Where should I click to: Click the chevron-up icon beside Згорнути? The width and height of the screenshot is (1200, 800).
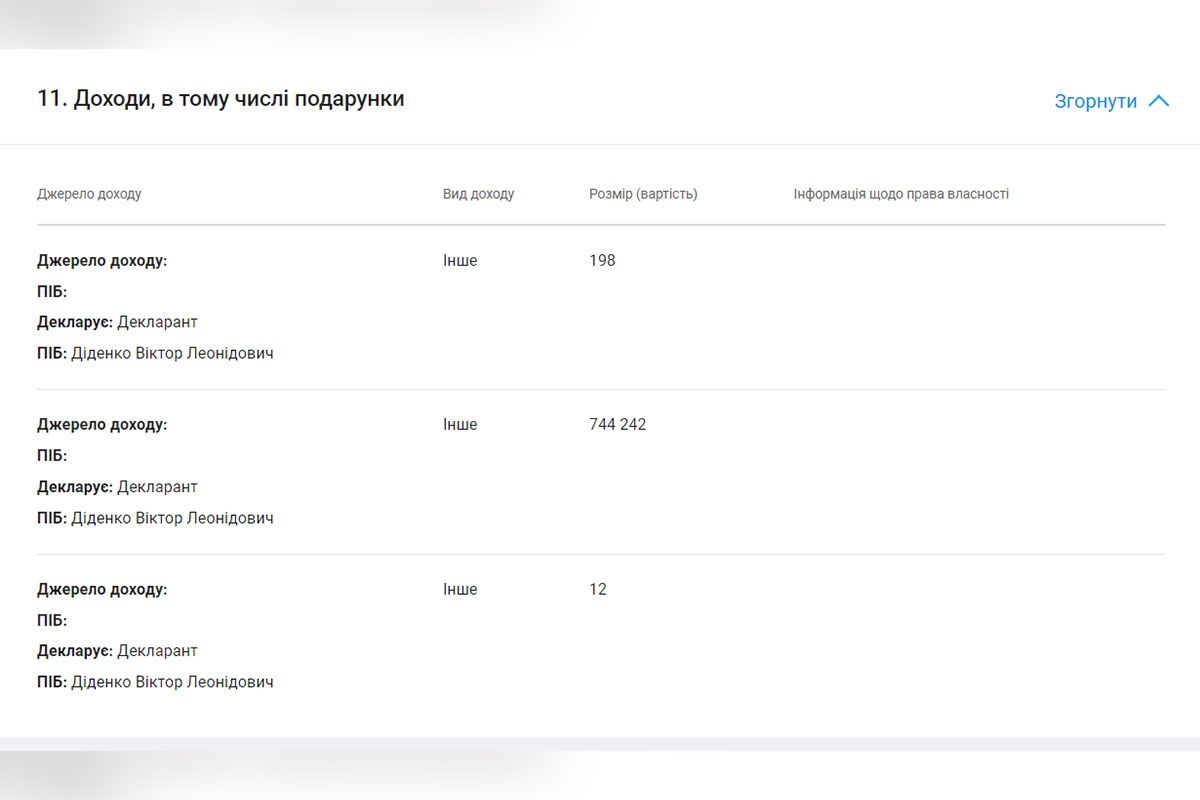click(x=1159, y=101)
